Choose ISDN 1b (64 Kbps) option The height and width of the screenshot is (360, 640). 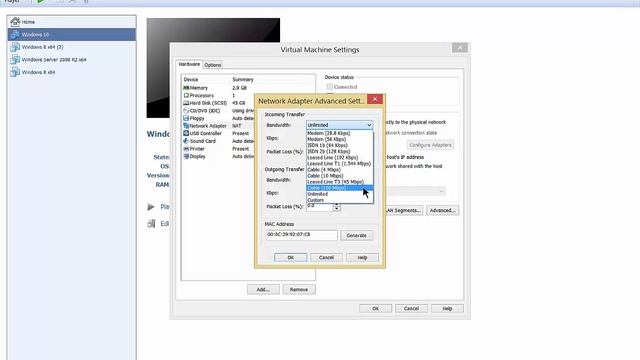[340, 145]
